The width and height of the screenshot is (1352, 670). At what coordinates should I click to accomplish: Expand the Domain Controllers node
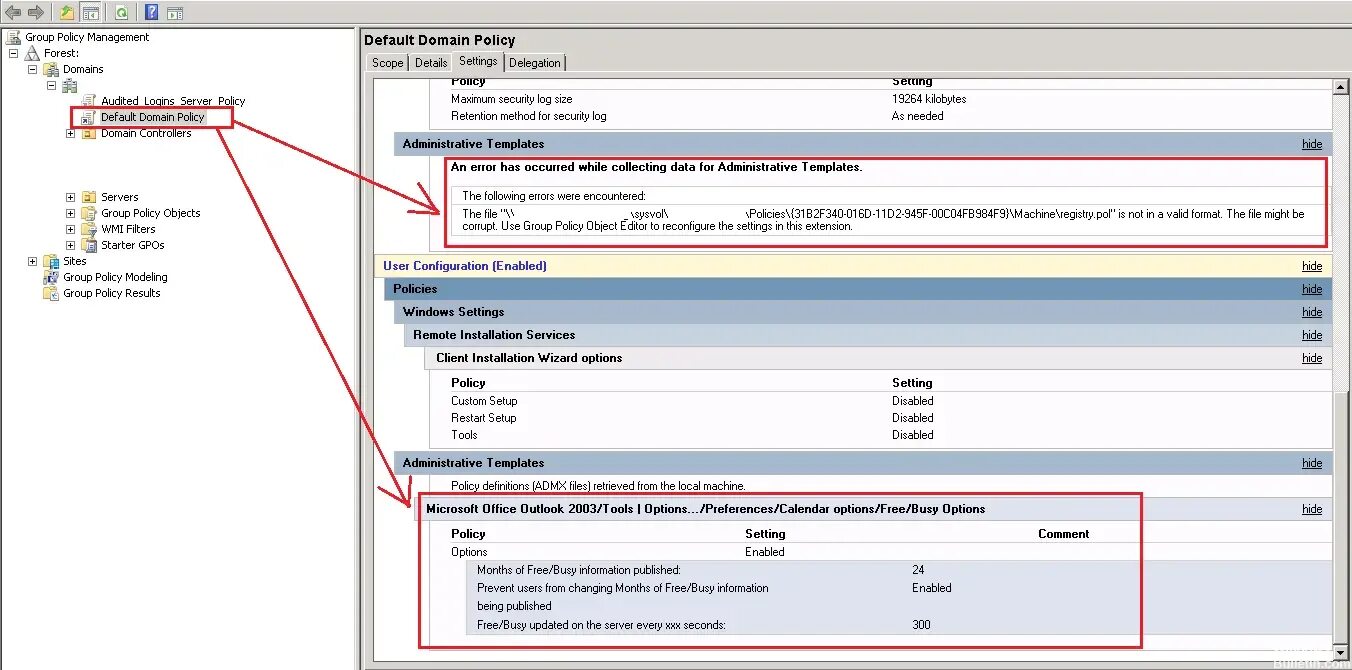point(70,133)
